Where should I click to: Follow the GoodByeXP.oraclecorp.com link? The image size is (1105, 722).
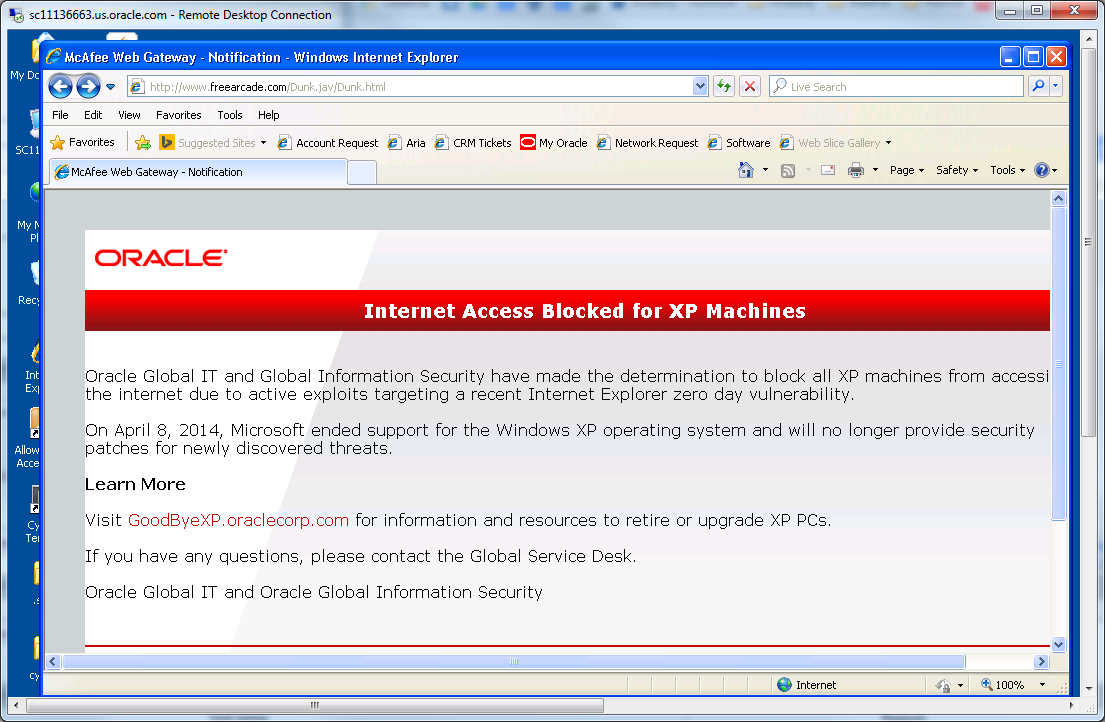(238, 520)
